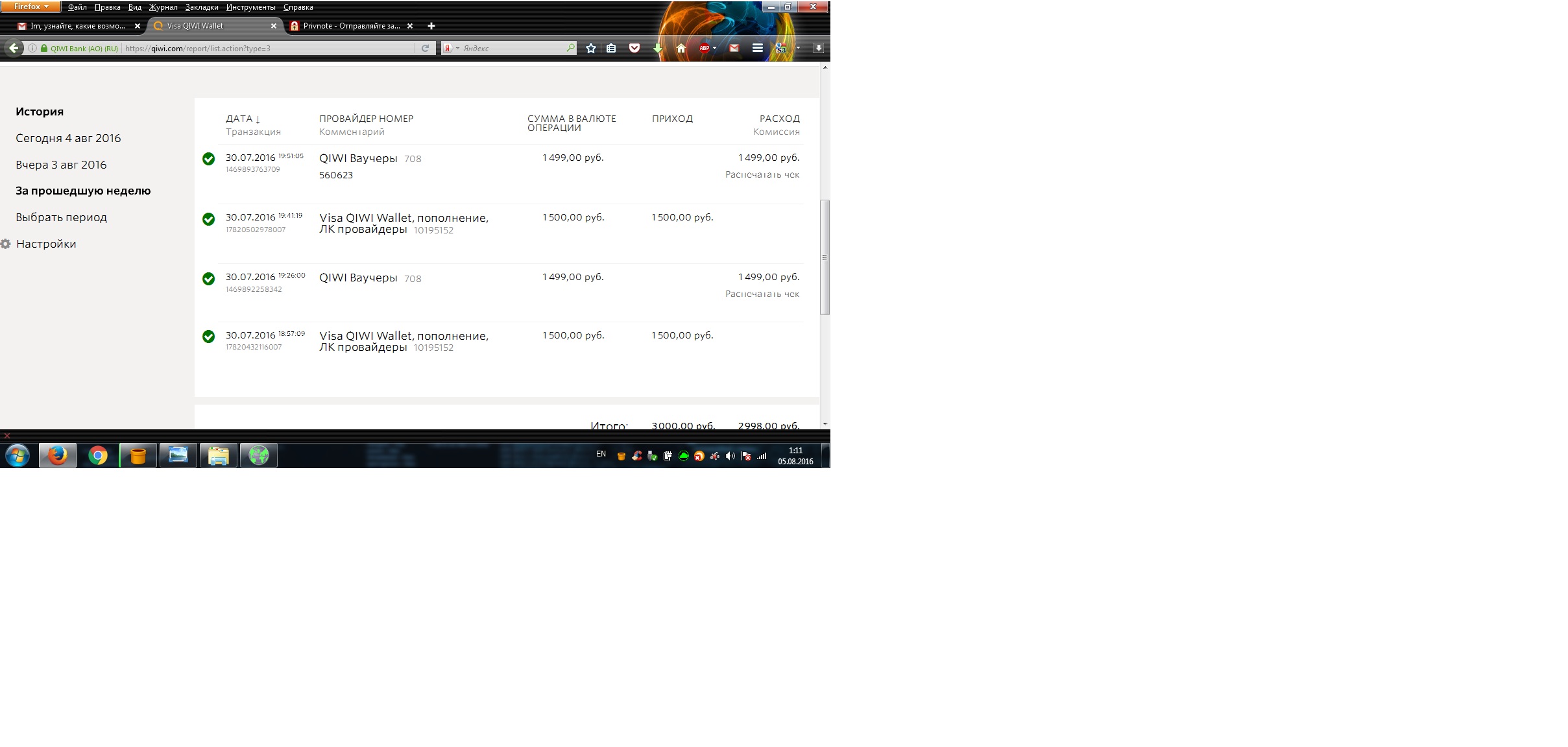Open the Закладки menu
The image size is (1568, 747).
coord(202,7)
